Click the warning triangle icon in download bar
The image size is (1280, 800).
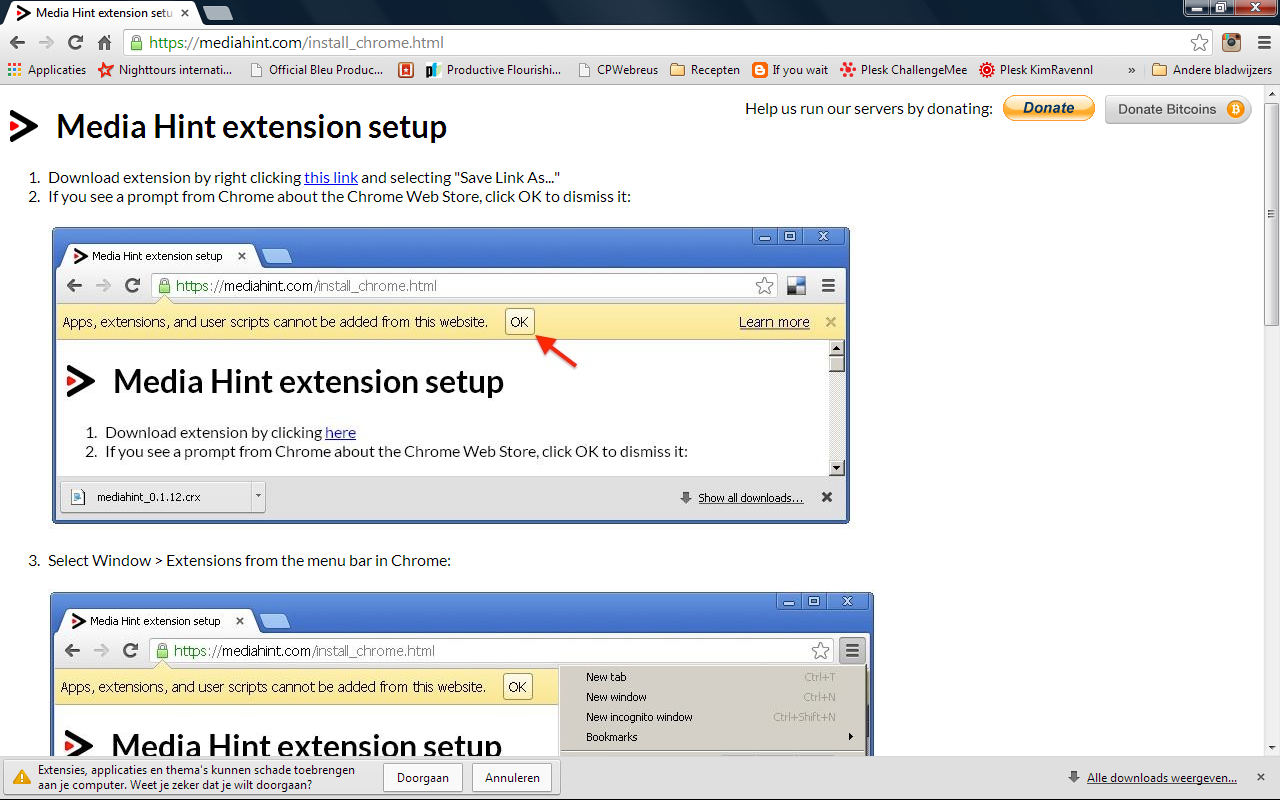[x=21, y=777]
